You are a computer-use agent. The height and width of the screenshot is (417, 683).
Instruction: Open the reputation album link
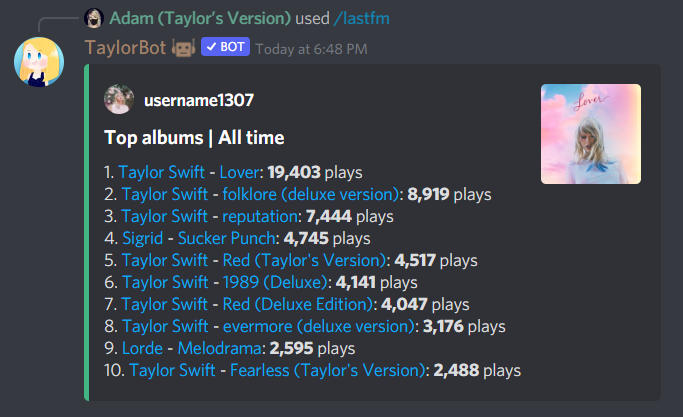pyautogui.click(x=260, y=217)
